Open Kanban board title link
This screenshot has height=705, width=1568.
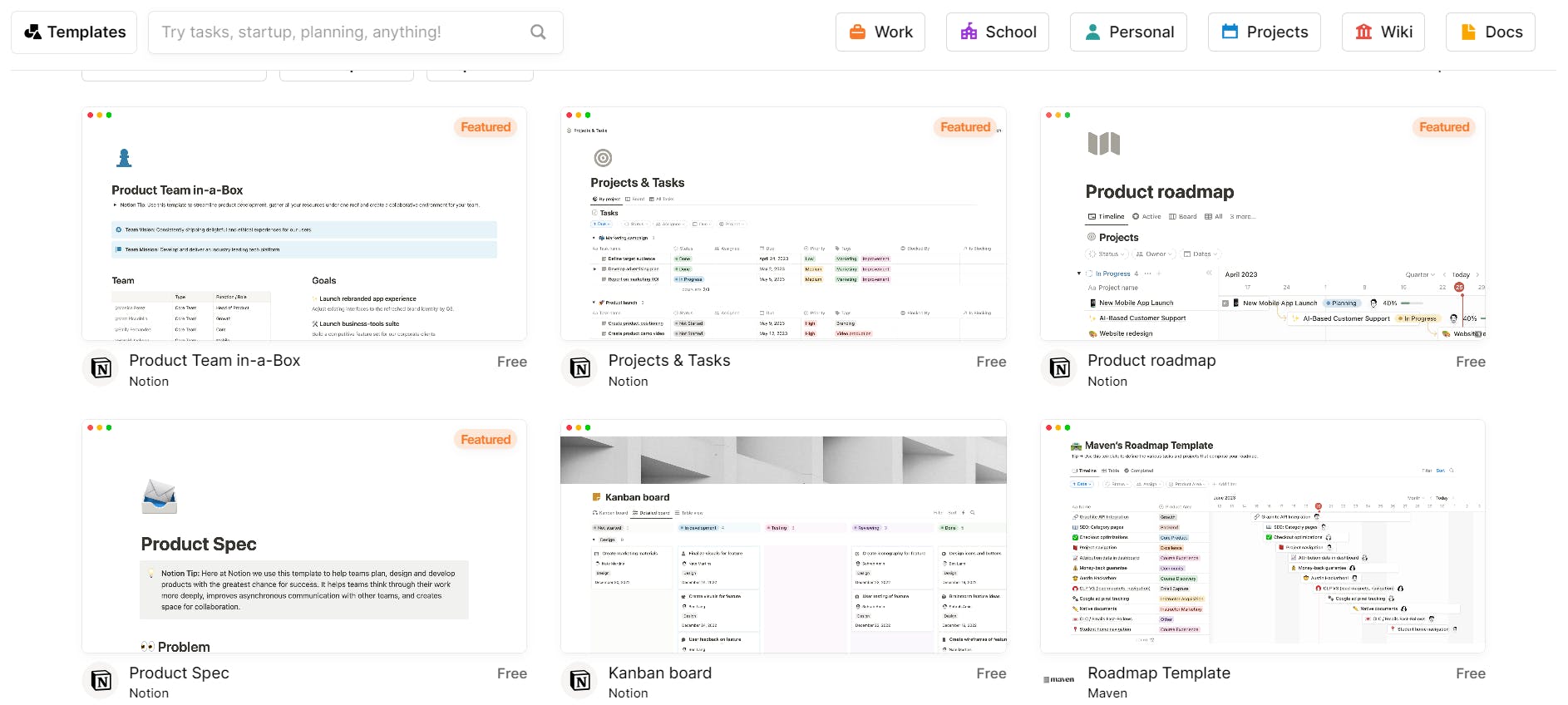660,673
